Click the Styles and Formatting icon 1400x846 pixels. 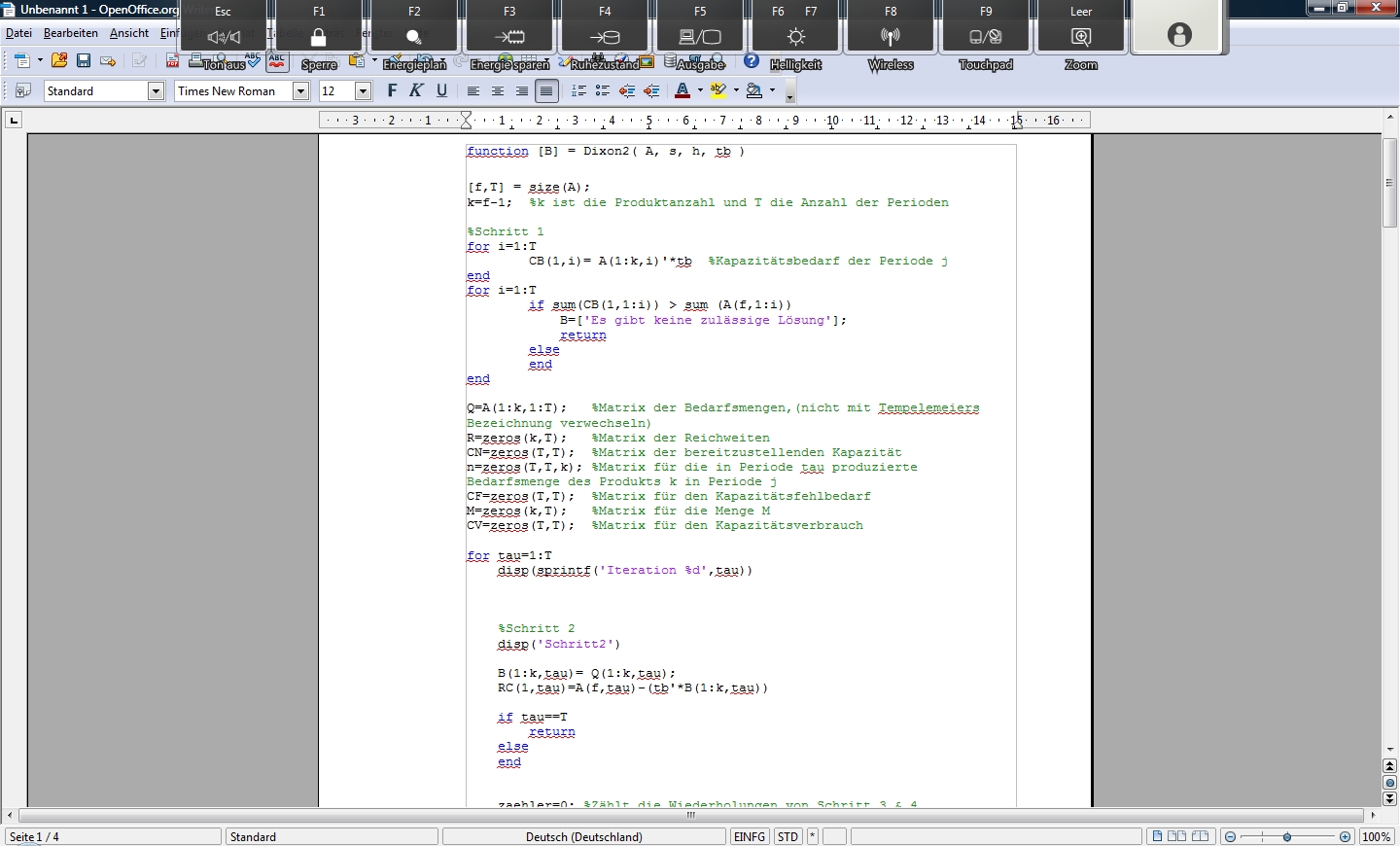(23, 90)
